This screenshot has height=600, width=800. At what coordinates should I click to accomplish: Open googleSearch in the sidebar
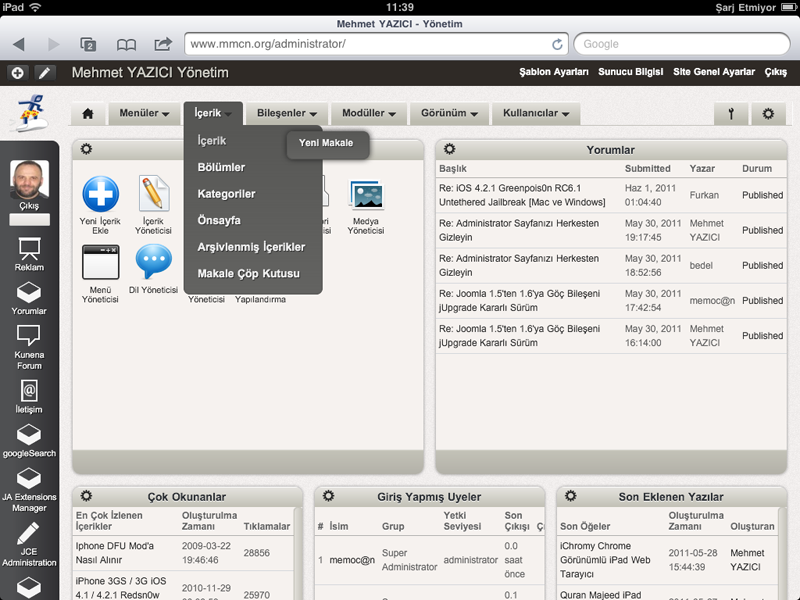[x=29, y=441]
